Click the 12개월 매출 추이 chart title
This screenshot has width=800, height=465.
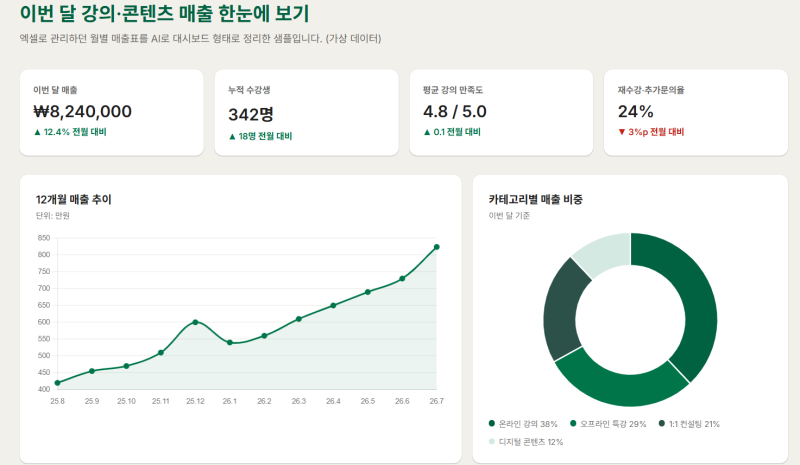pyautogui.click(x=73, y=199)
